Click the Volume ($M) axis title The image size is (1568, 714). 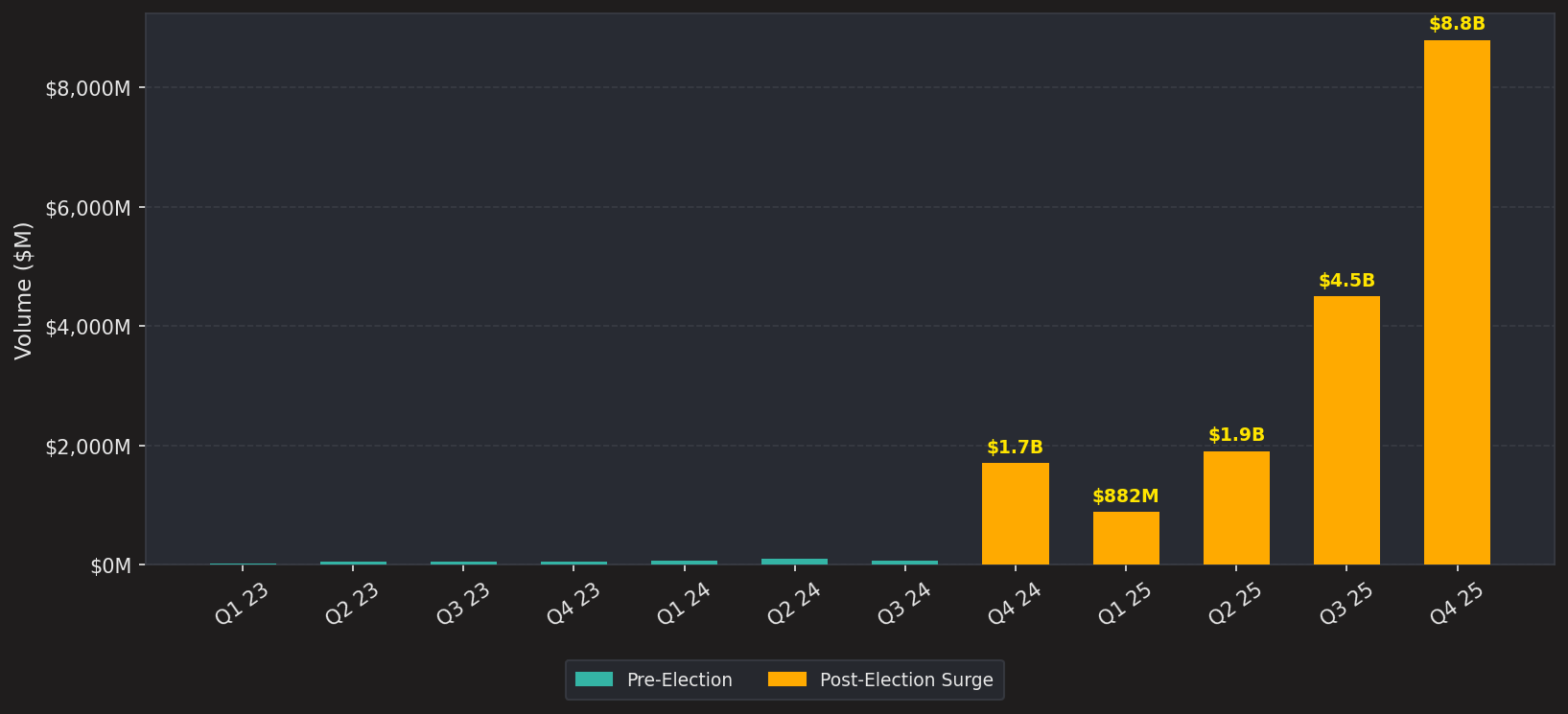click(x=24, y=290)
